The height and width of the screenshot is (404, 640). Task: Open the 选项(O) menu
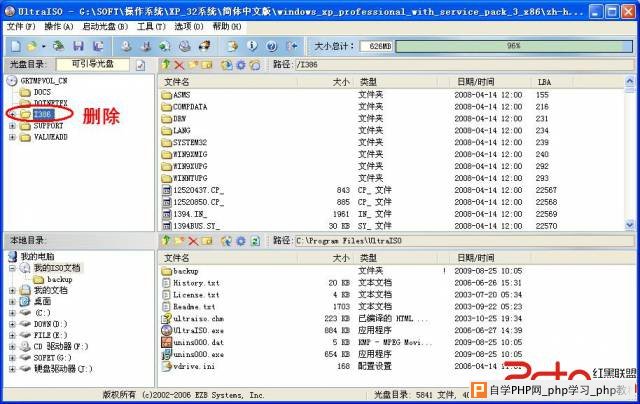(189, 27)
